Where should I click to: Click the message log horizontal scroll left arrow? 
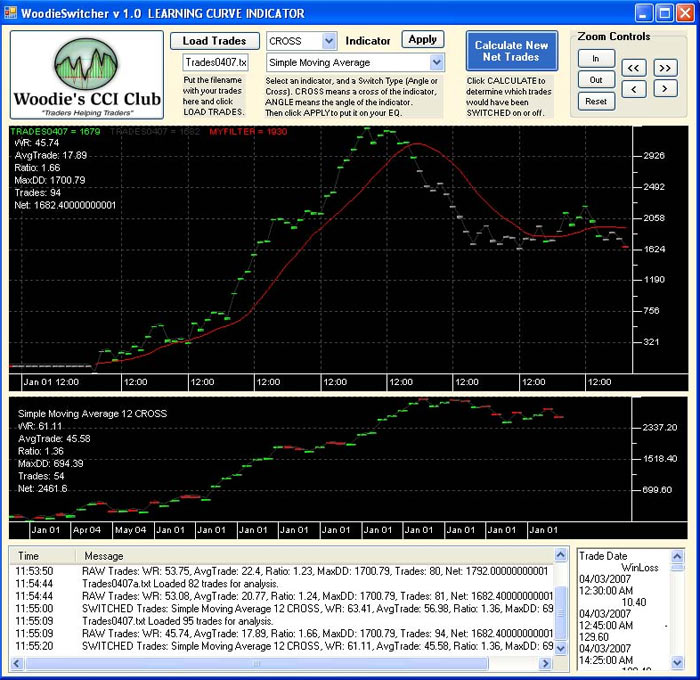17,663
